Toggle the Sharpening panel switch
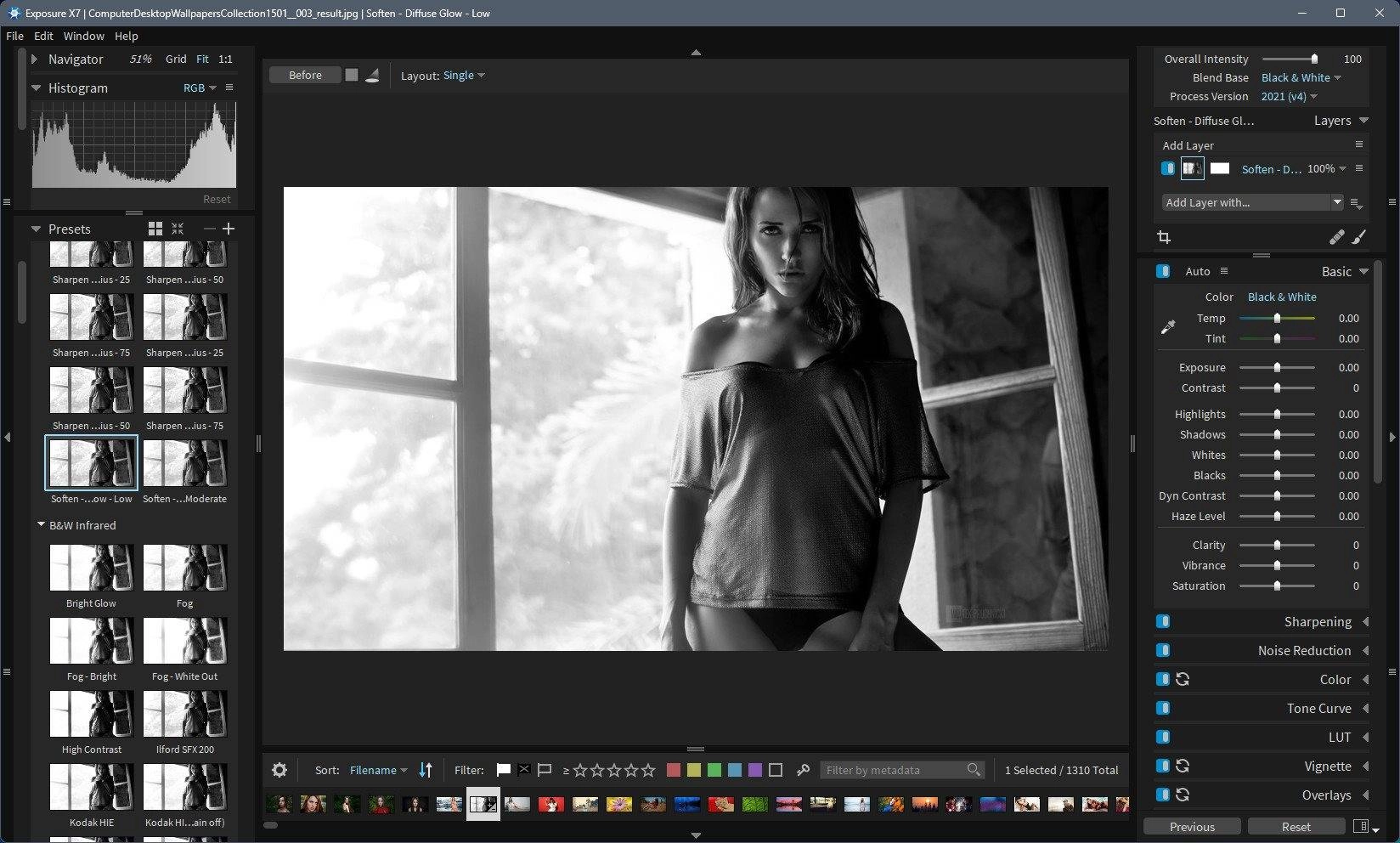The width and height of the screenshot is (1400, 843). tap(1163, 621)
